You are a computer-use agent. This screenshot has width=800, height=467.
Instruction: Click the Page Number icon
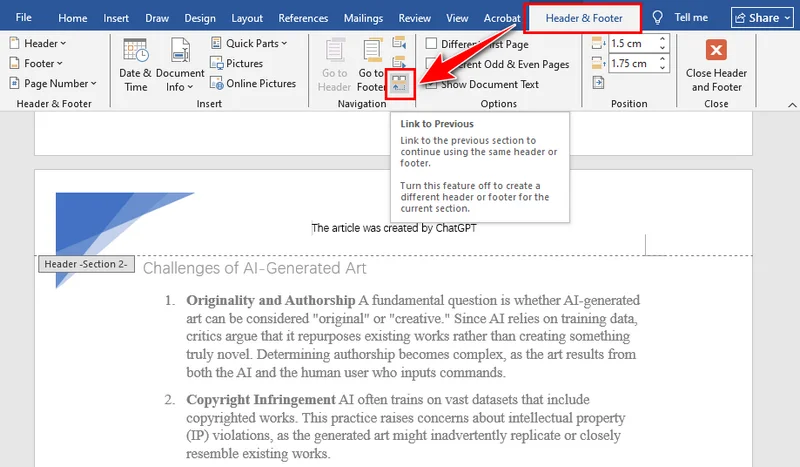pos(14,83)
